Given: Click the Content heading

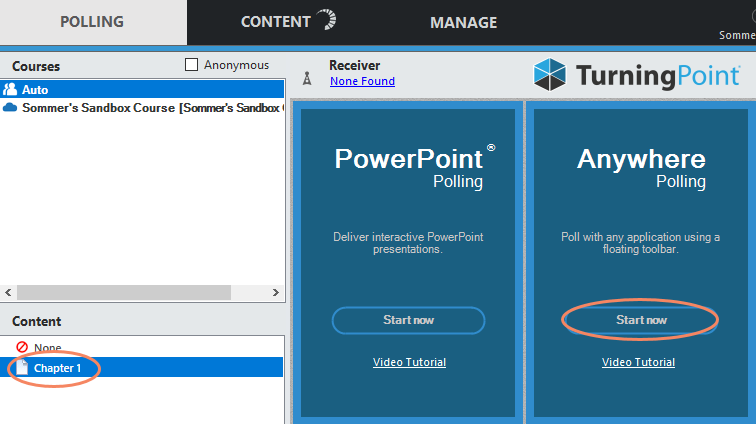Looking at the screenshot, I should [x=37, y=321].
